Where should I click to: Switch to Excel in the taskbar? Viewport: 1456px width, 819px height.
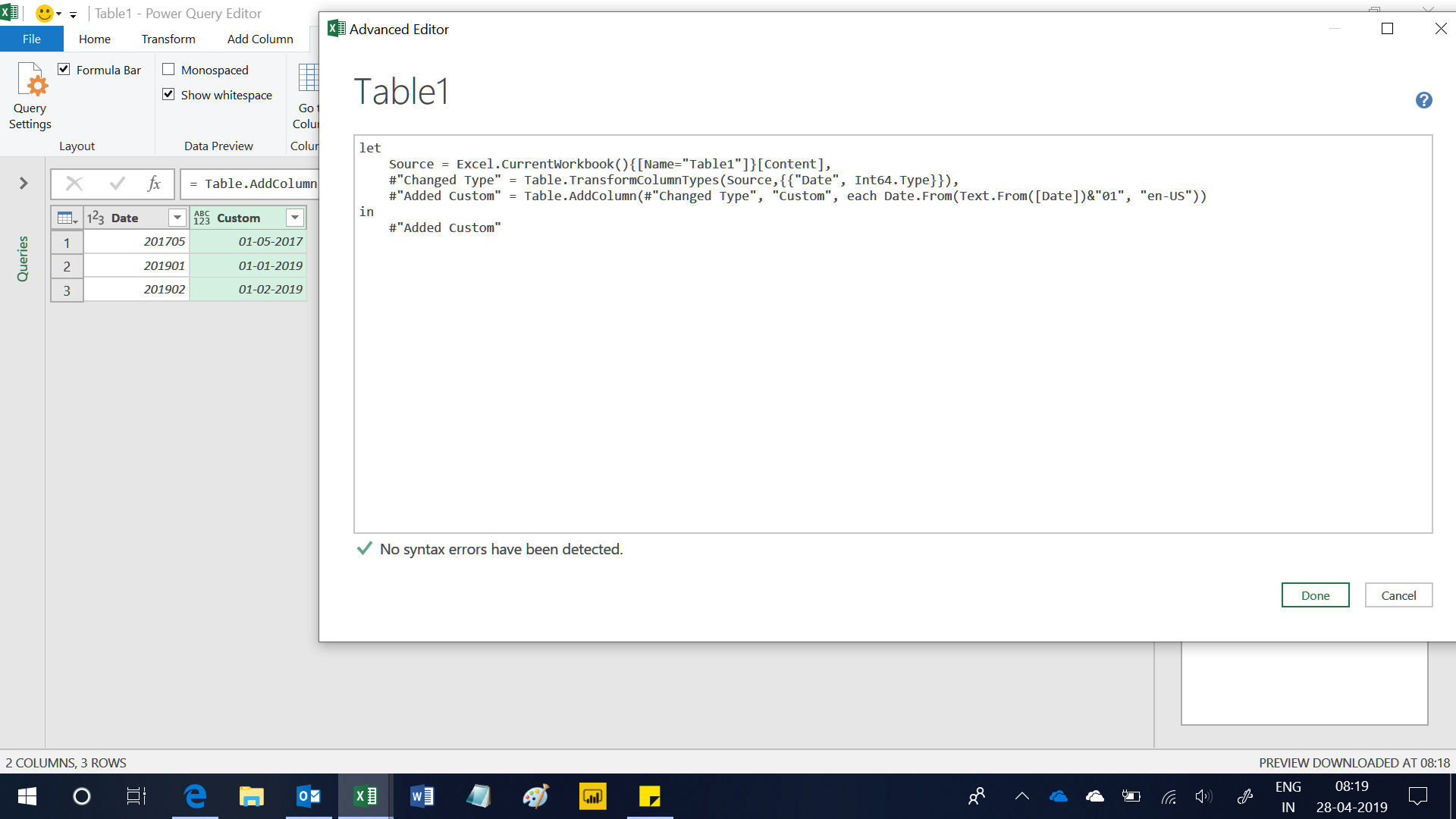366,796
